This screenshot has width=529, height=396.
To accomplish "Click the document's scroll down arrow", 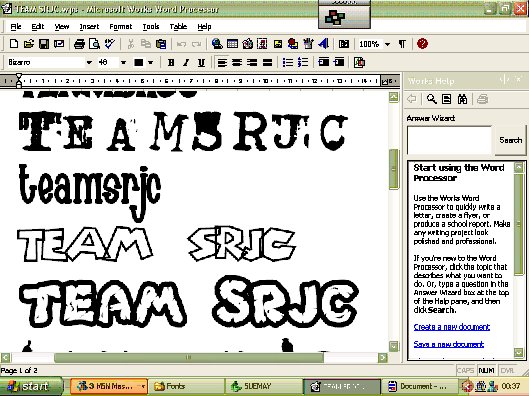I will click(x=394, y=346).
